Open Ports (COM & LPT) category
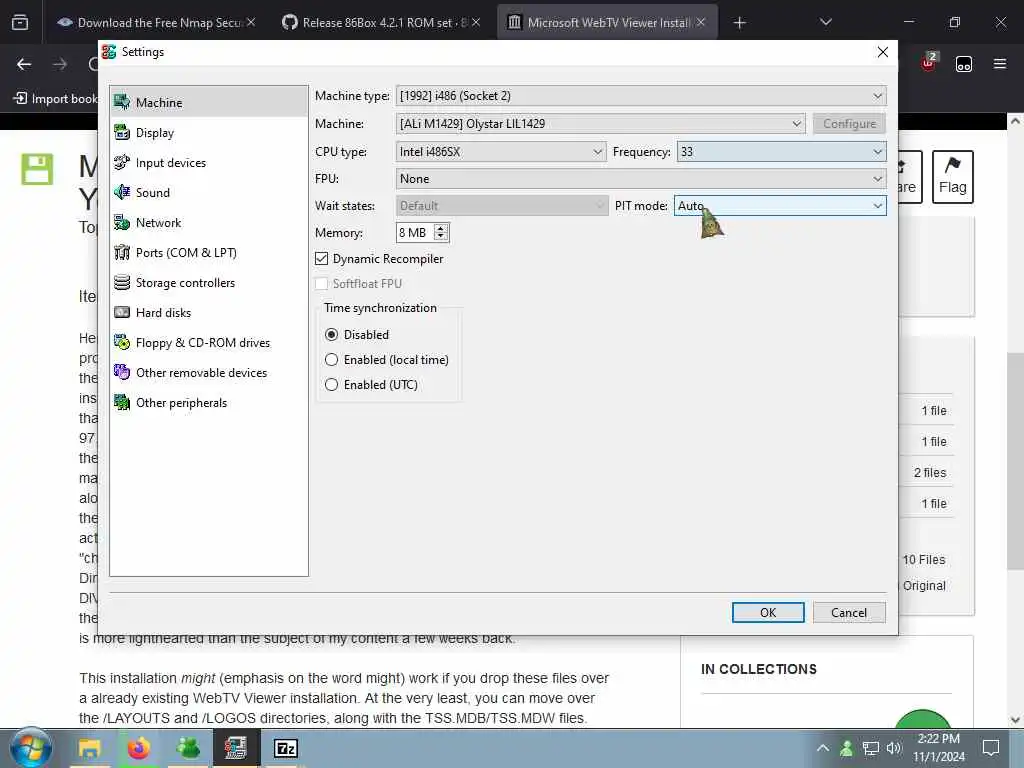 [208, 253]
